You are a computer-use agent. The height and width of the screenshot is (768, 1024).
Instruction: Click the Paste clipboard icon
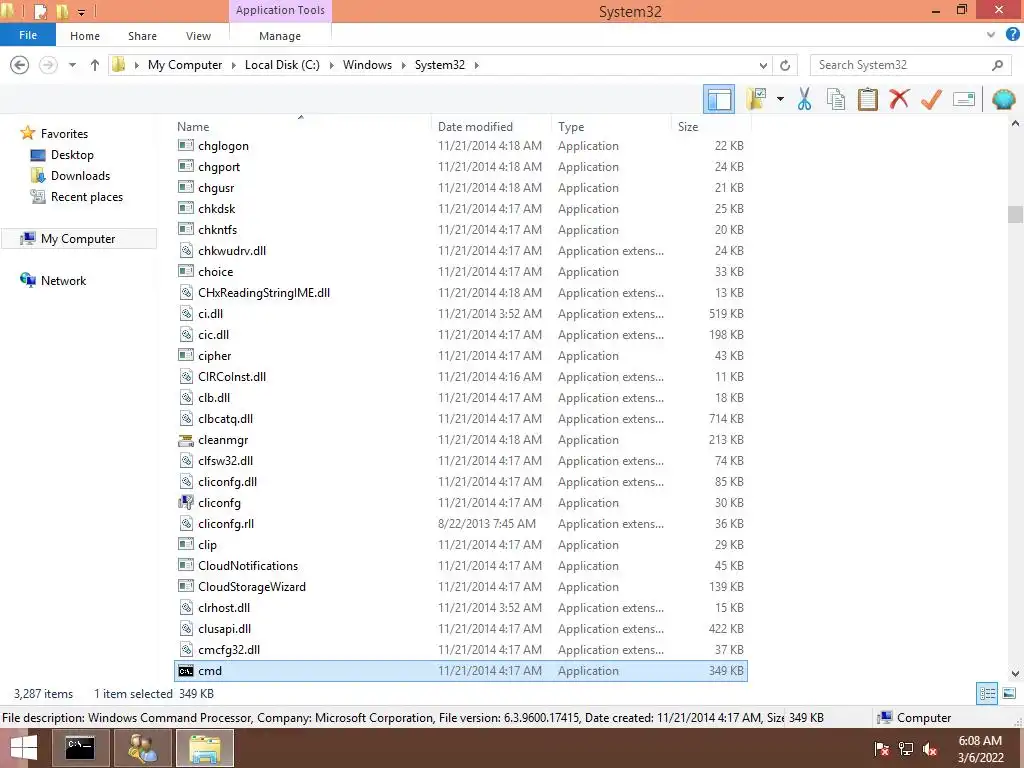(x=867, y=99)
